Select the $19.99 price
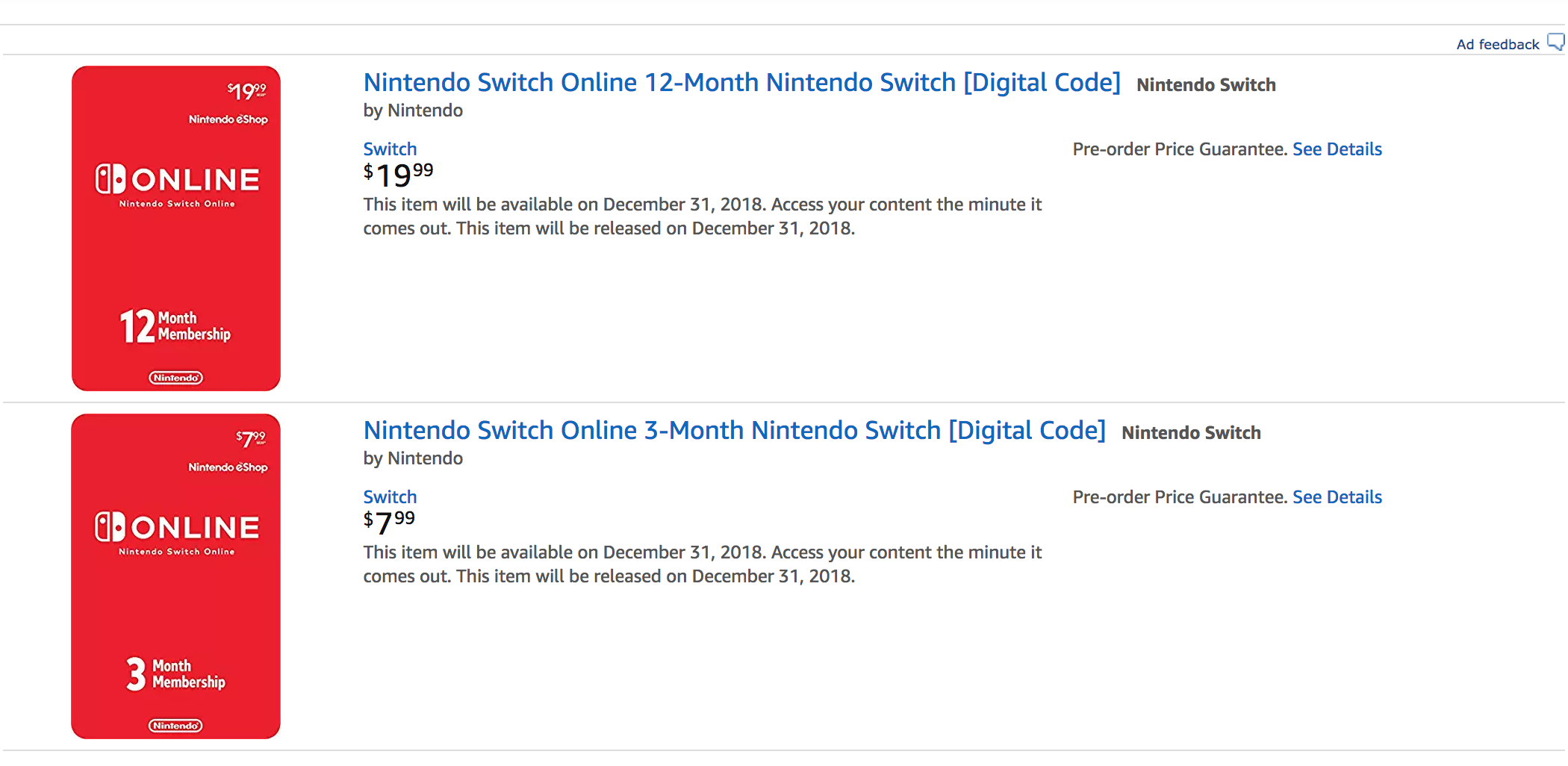The image size is (1568, 766). point(398,175)
